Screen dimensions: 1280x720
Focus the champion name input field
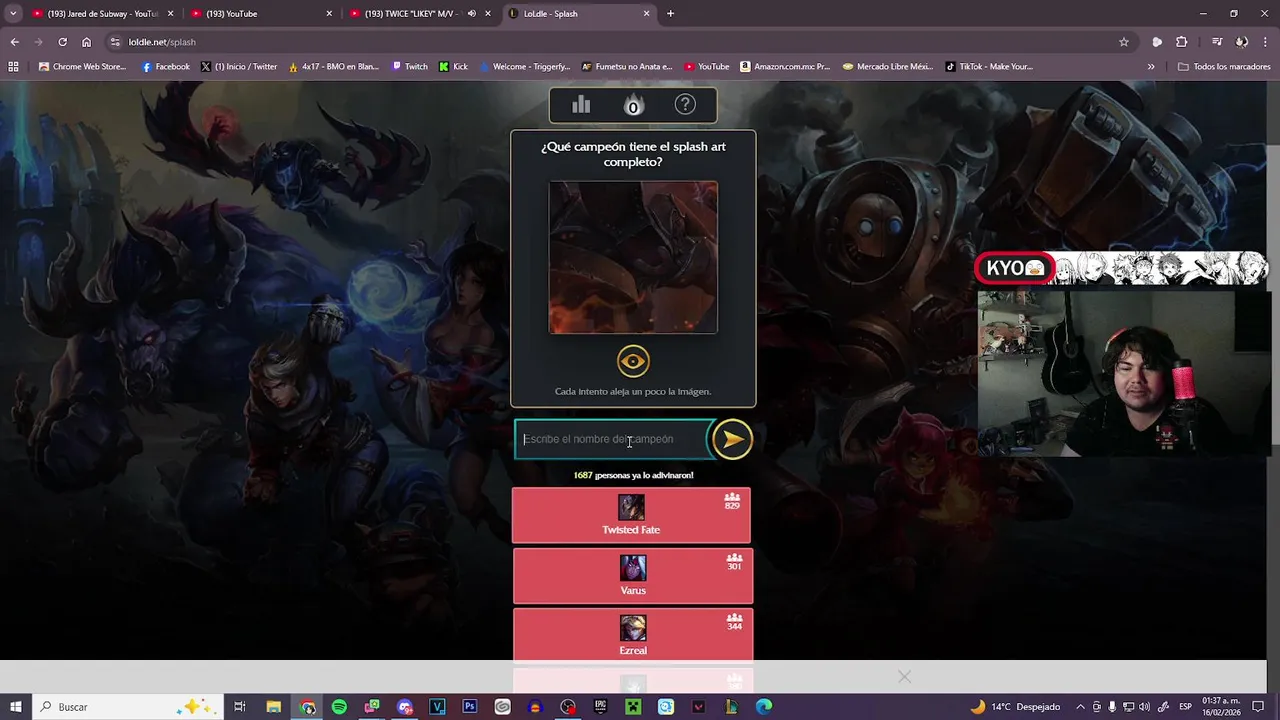pos(611,439)
